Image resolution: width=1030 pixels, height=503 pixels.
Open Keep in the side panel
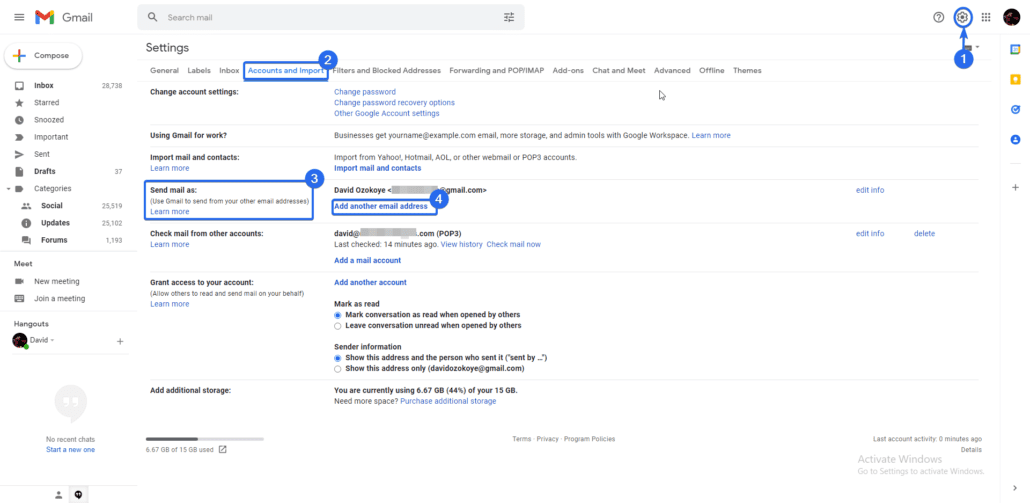(1016, 79)
